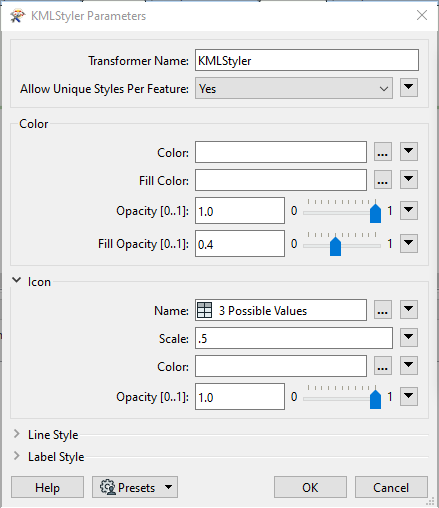Open browse dialog for Icon Name
The image size is (439, 508).
pos(382,310)
